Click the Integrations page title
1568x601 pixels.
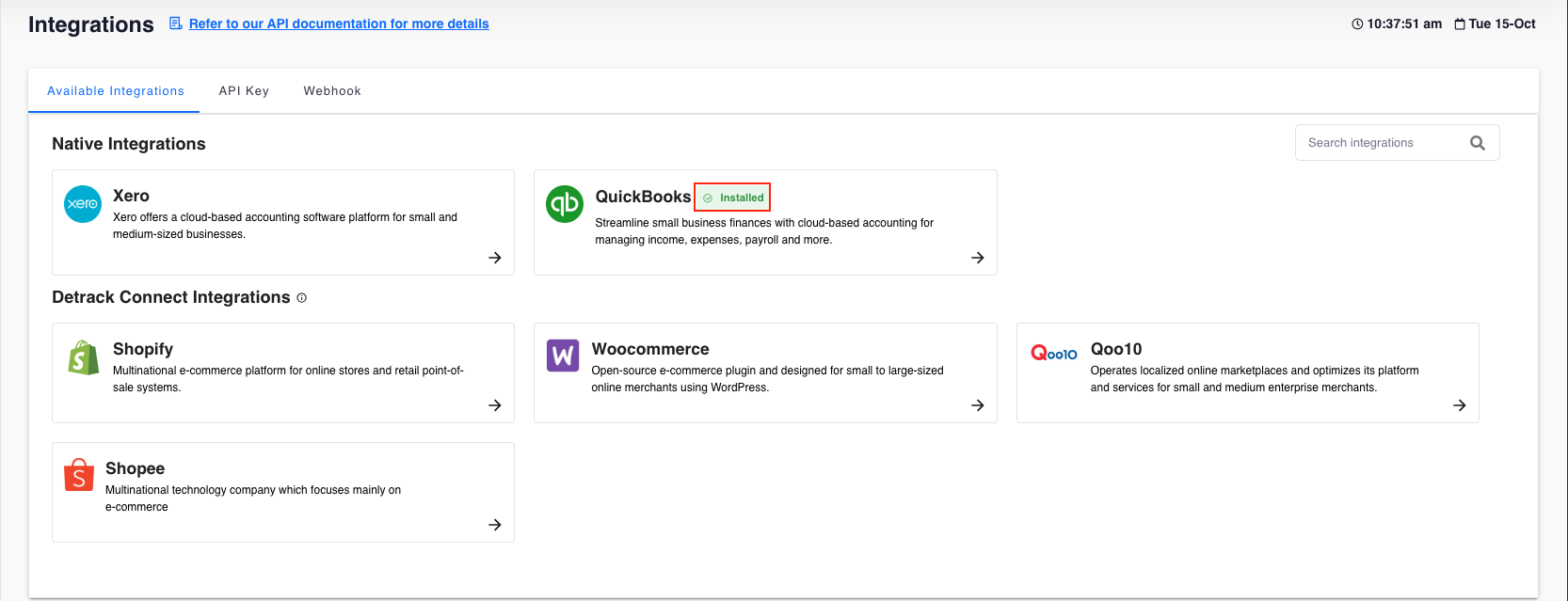(91, 24)
